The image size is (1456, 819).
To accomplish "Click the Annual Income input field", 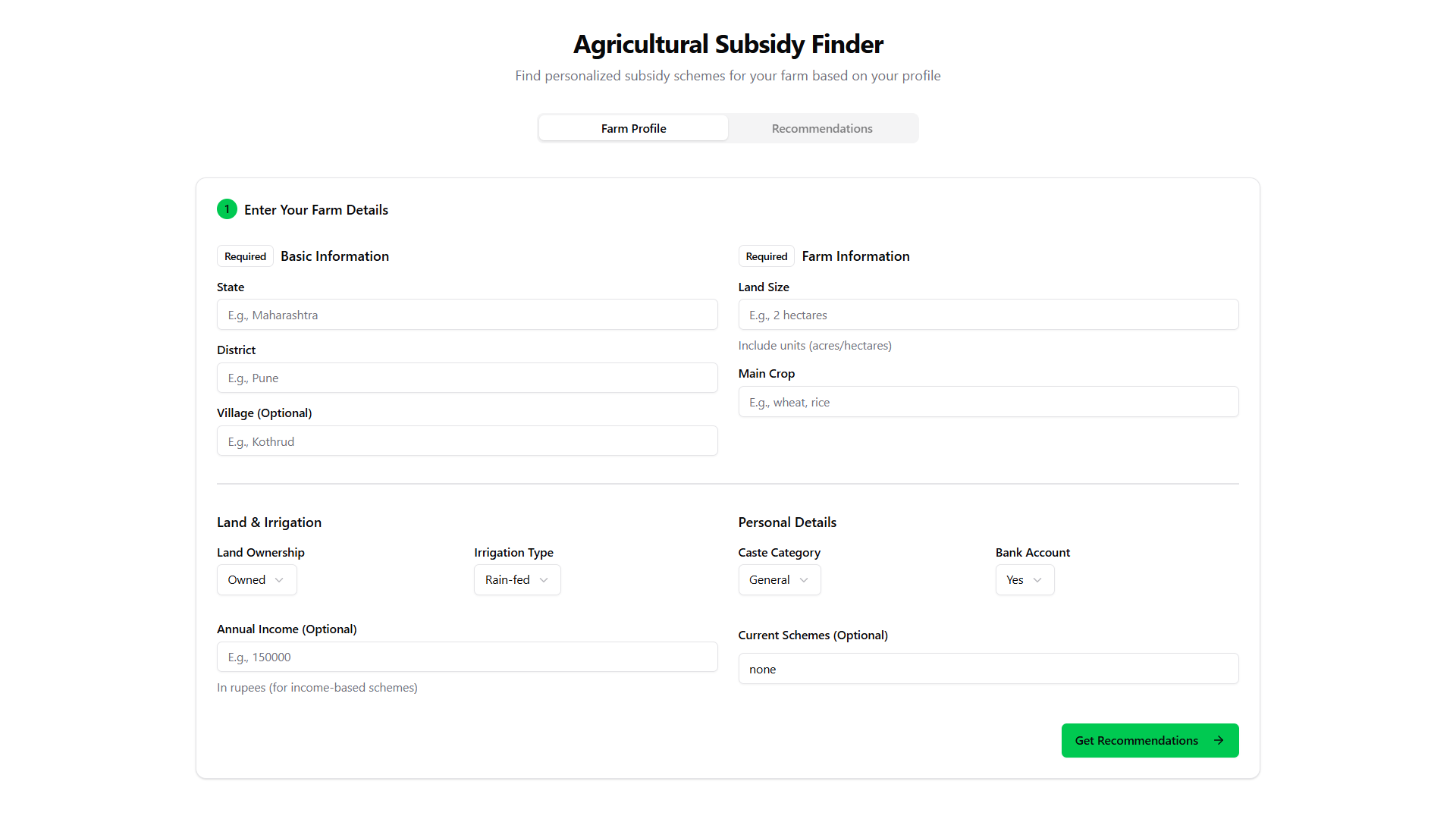I will [x=467, y=657].
